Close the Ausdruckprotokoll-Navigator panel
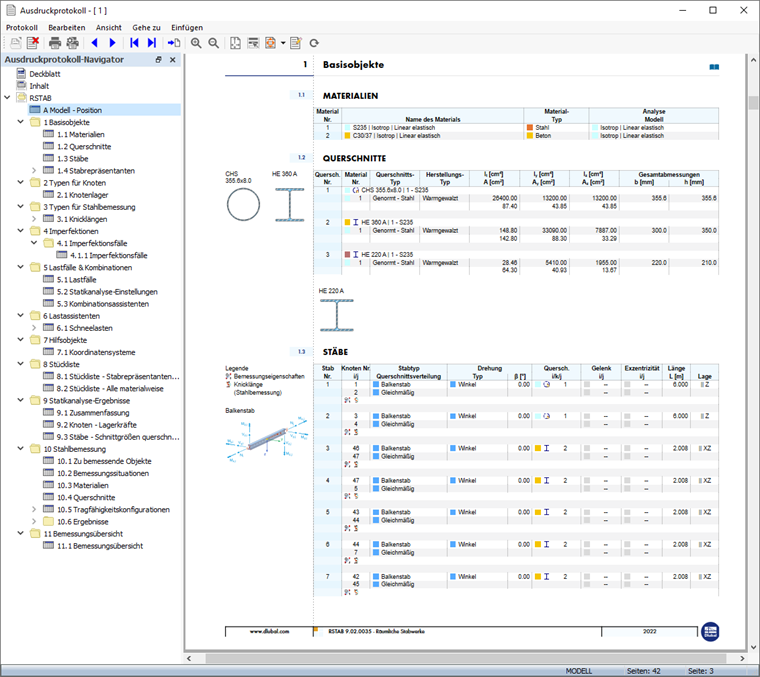This screenshot has width=760, height=677. [173, 60]
